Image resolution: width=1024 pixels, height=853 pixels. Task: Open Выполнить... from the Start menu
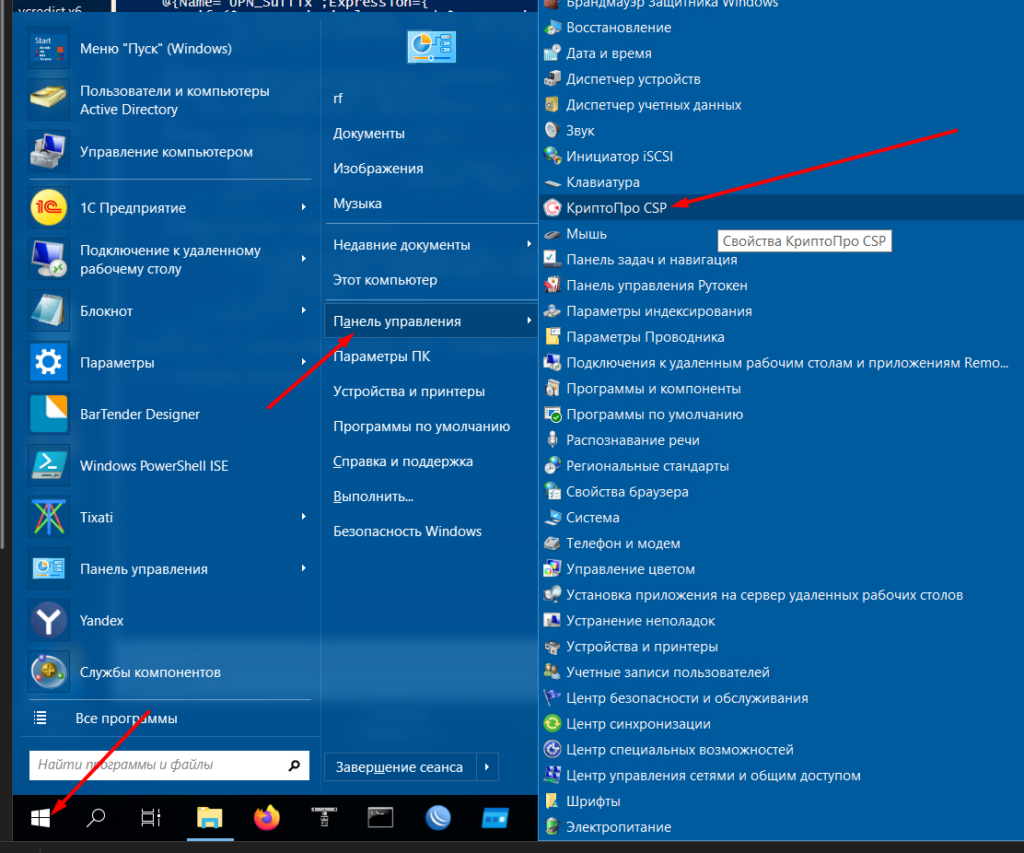373,496
